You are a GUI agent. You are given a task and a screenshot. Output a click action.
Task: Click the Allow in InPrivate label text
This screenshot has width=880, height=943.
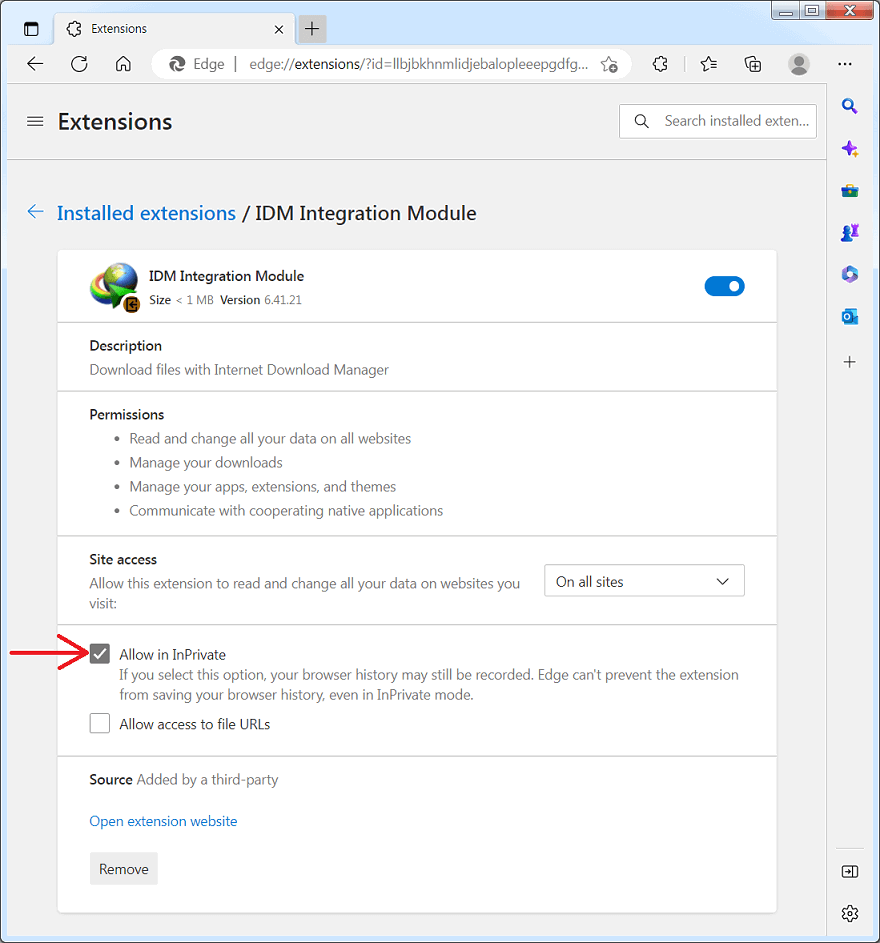(x=173, y=654)
